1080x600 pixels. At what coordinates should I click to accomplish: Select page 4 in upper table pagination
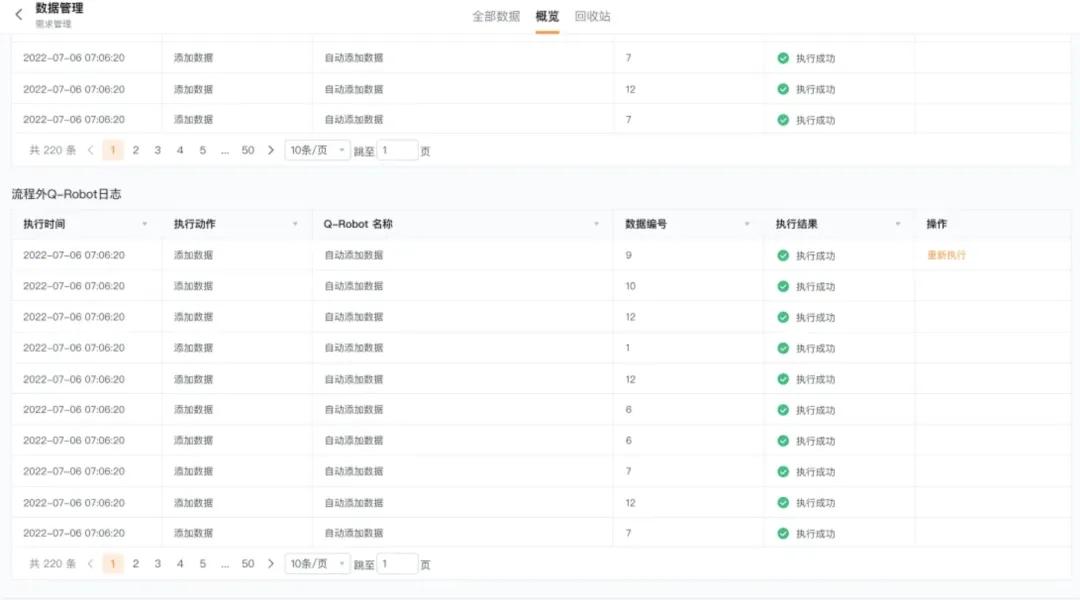coord(180,150)
